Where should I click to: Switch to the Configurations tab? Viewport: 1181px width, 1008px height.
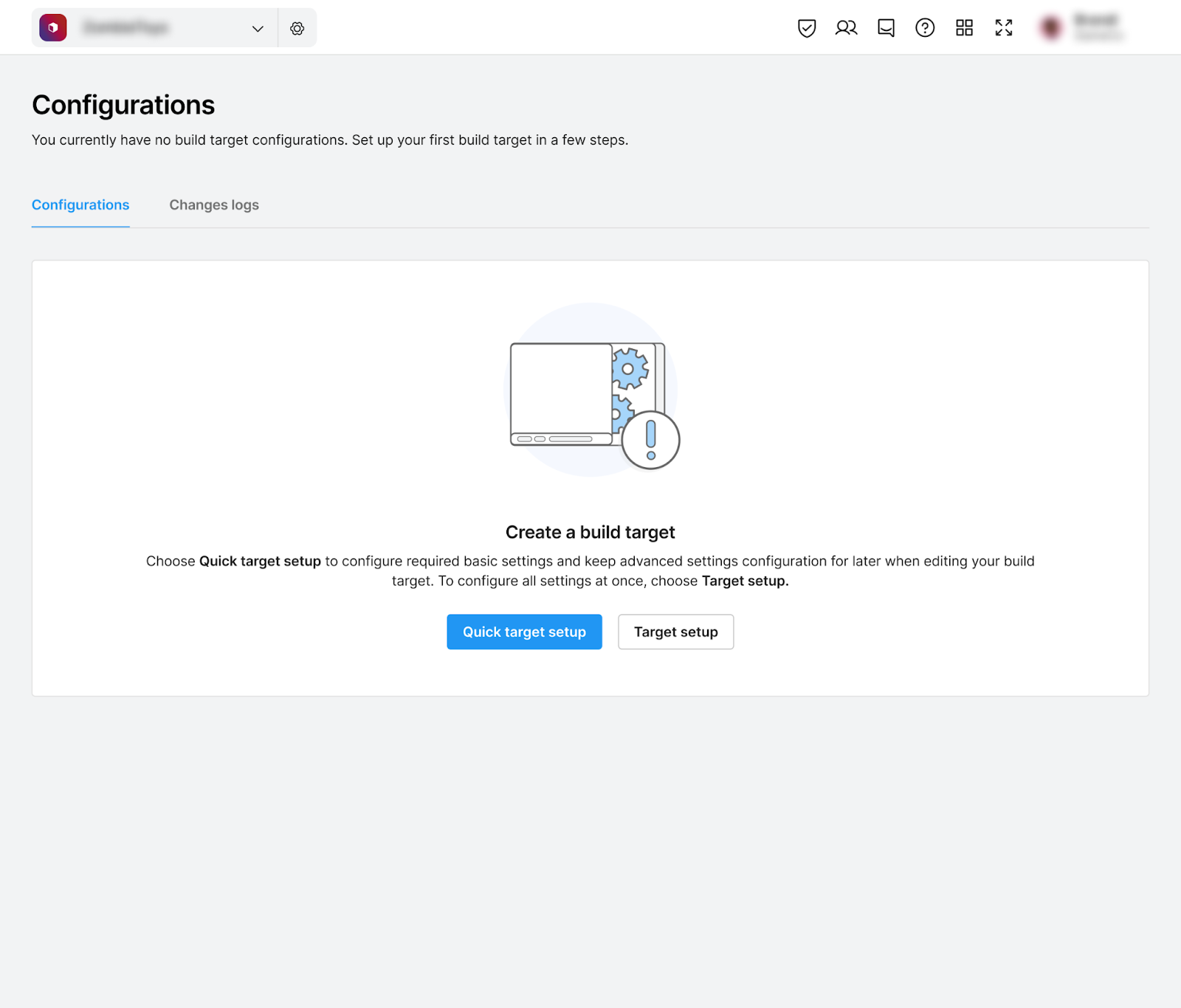[x=80, y=205]
